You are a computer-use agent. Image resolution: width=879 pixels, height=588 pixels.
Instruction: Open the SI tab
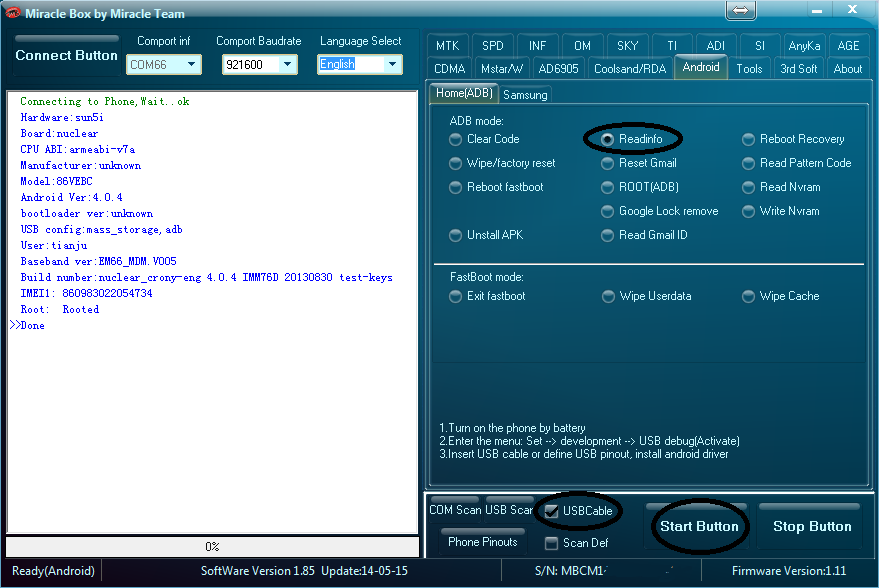coord(760,46)
